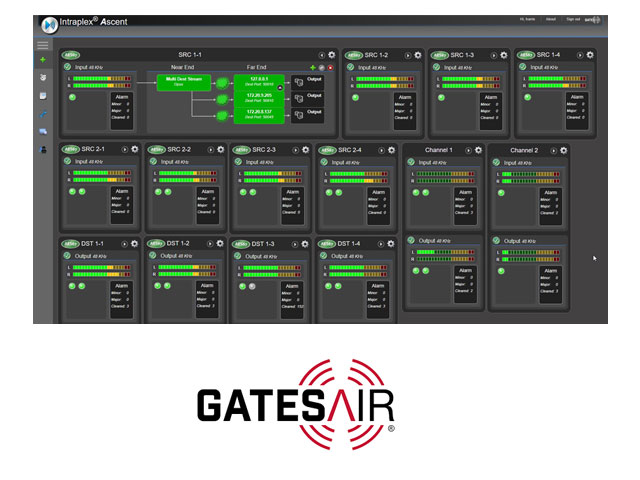Toggle the SRC 1-2 Input status check icon
The image size is (640, 480).
click(351, 67)
